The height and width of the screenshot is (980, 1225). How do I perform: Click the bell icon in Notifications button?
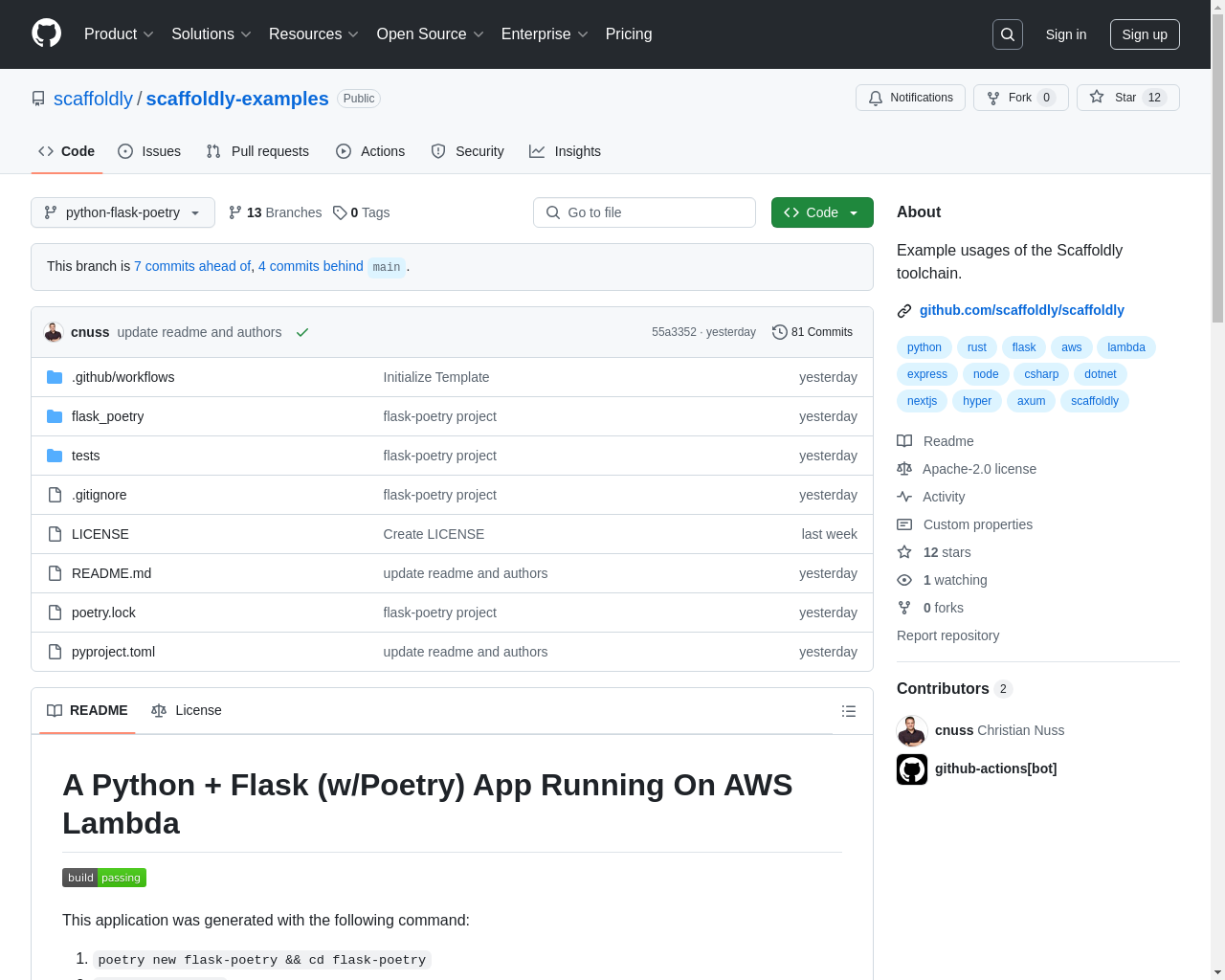(876, 98)
